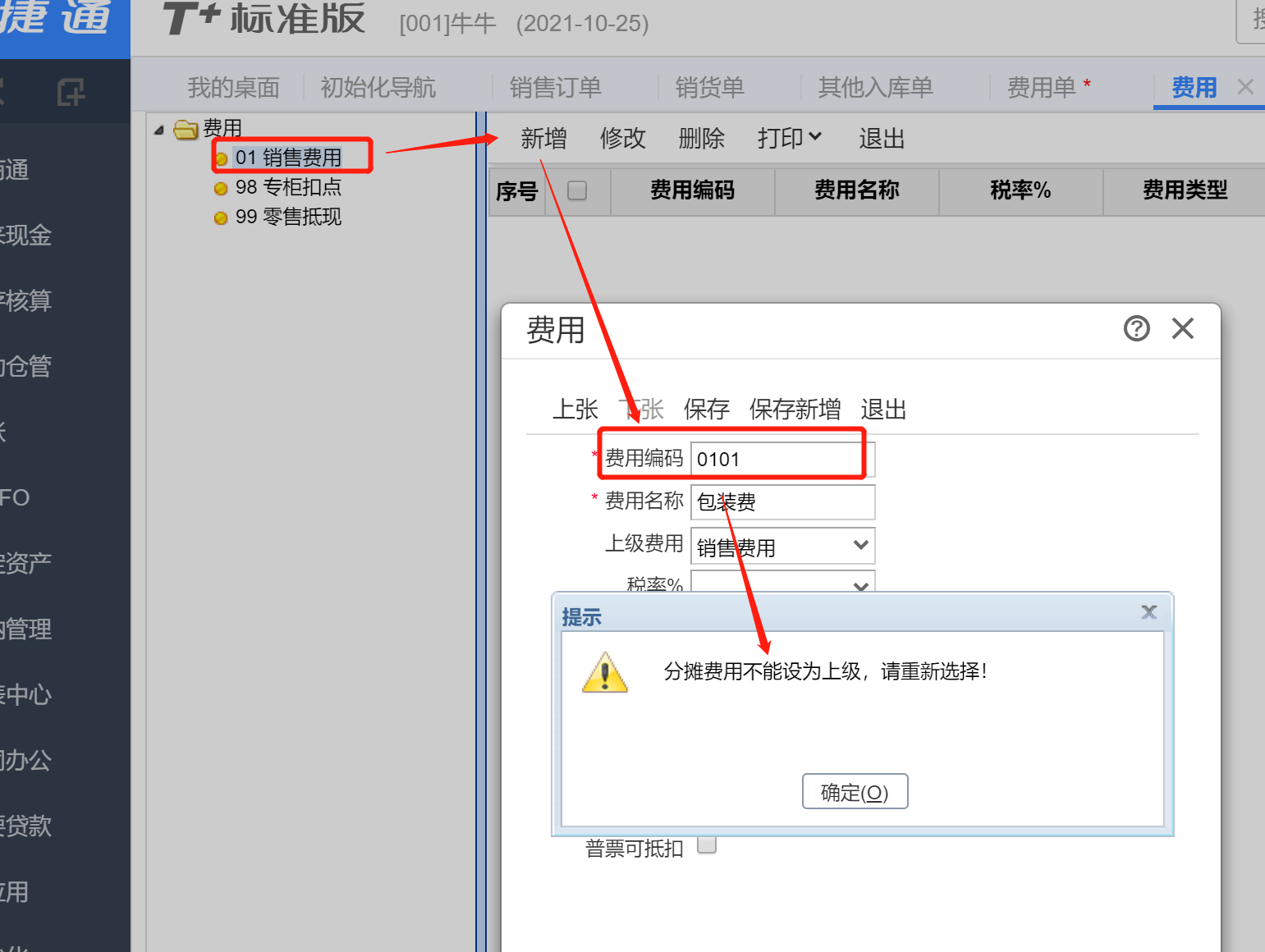This screenshot has width=1265, height=952.
Task: Expand the 上级费用 combo box
Action: click(782, 547)
